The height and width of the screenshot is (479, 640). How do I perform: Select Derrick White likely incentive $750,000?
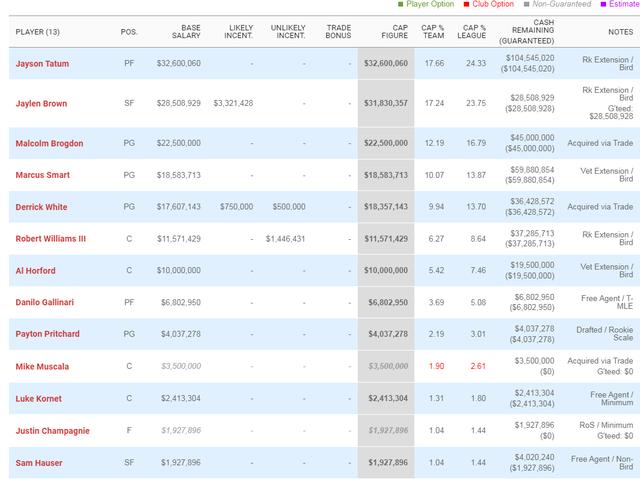(x=236, y=207)
